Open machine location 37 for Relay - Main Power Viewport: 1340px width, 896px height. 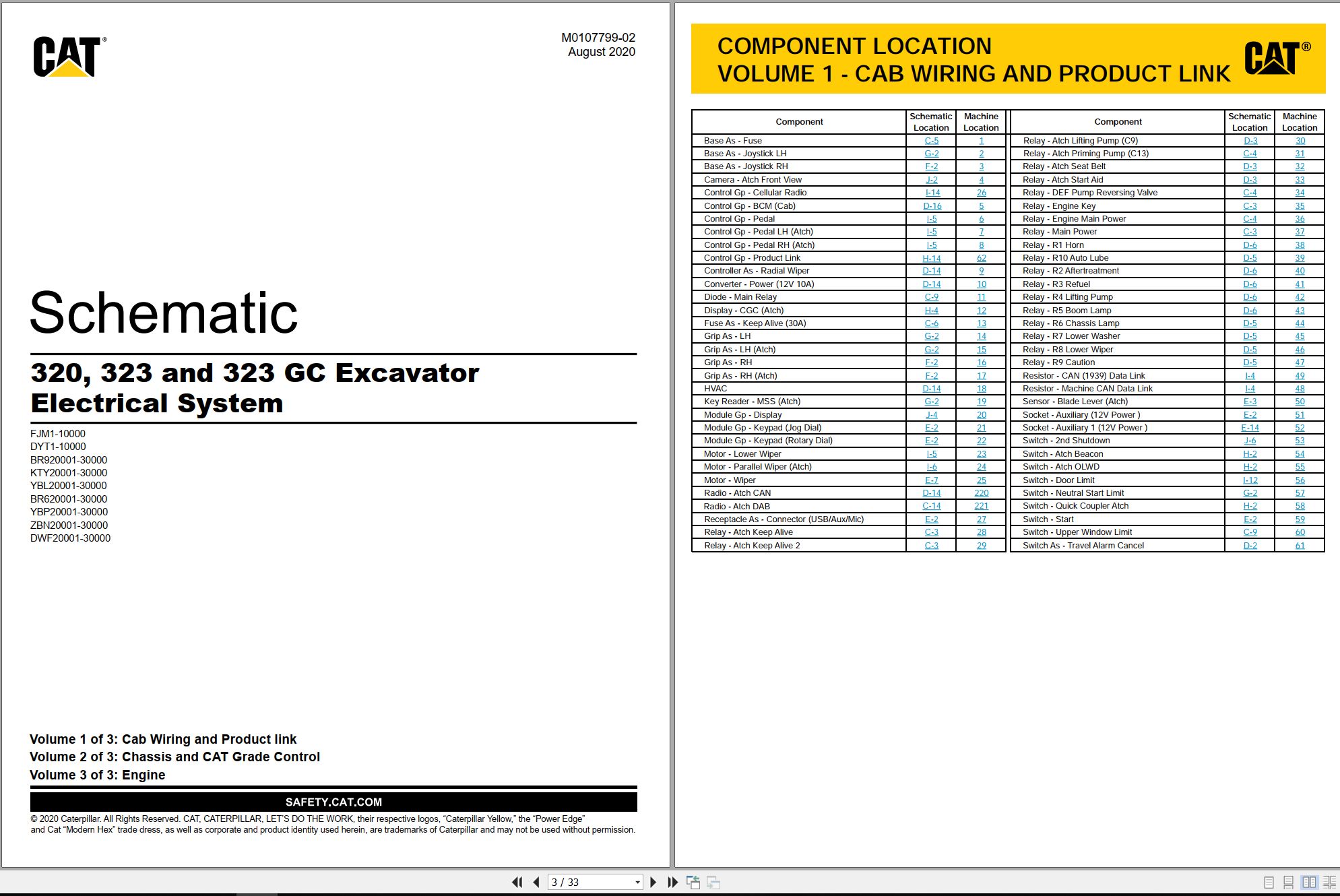pos(1300,232)
